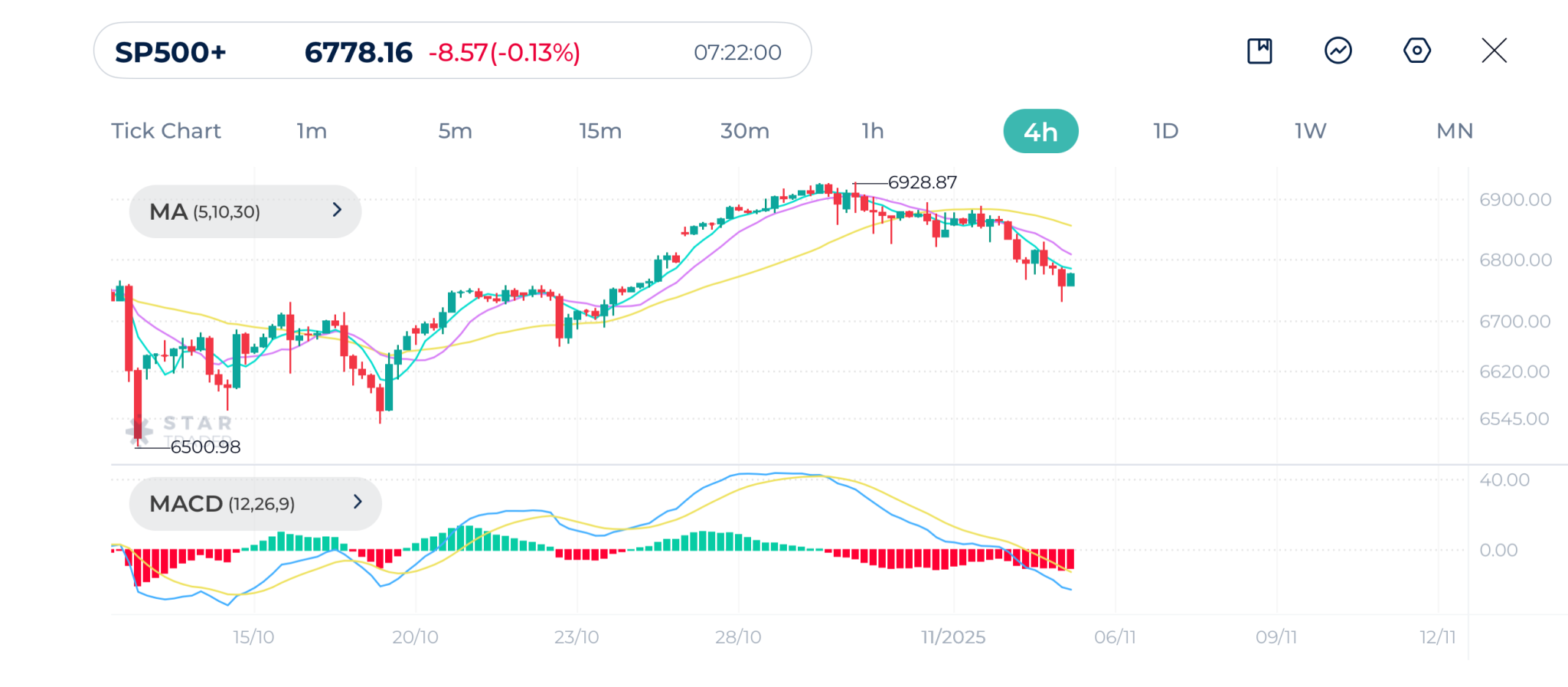Choose the 15m timeframe
Screen dimensions: 1568x687
[600, 131]
